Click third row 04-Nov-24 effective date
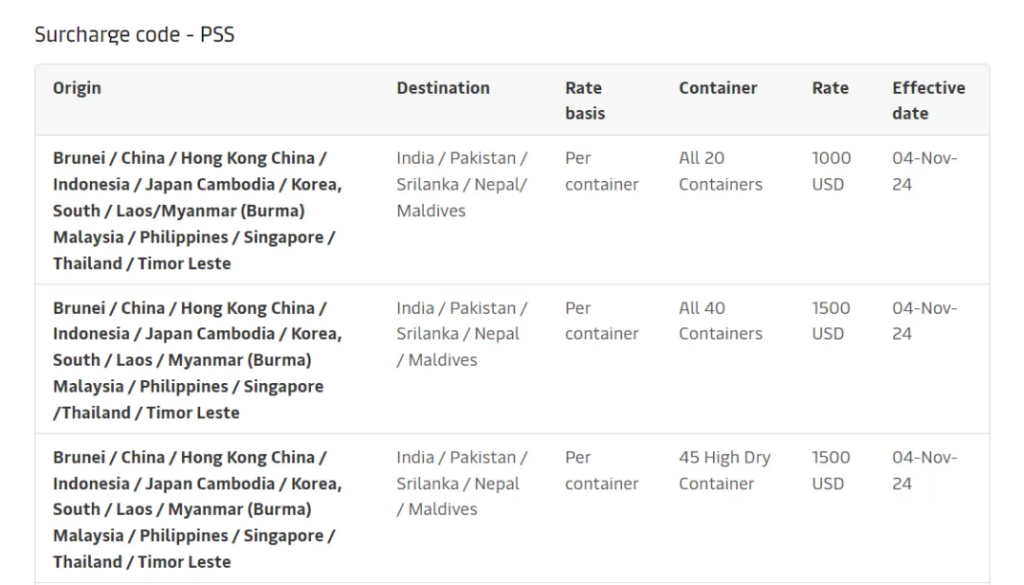Viewport: 1024px width, 585px height. (925, 470)
